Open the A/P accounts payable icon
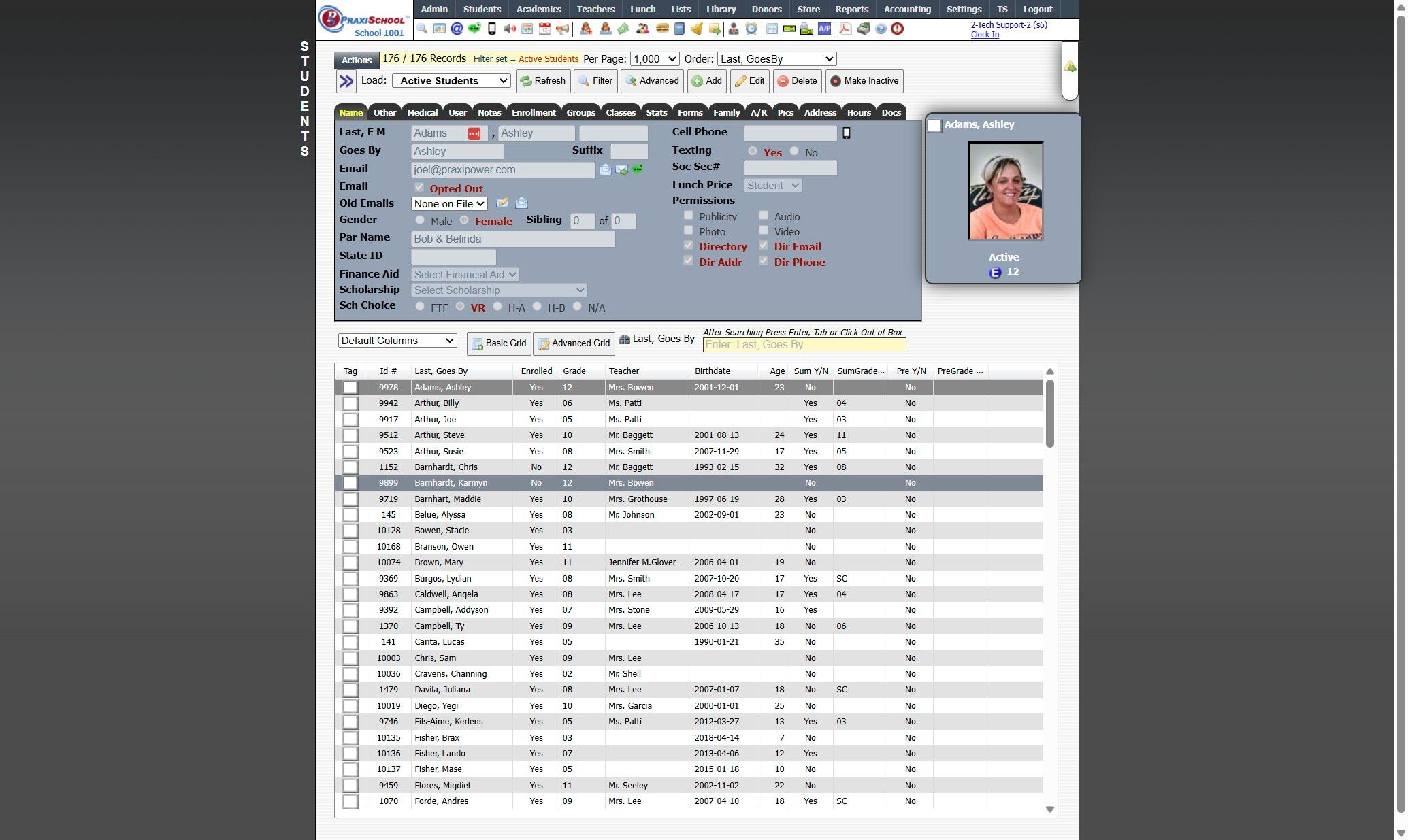Image resolution: width=1408 pixels, height=840 pixels. (x=824, y=29)
